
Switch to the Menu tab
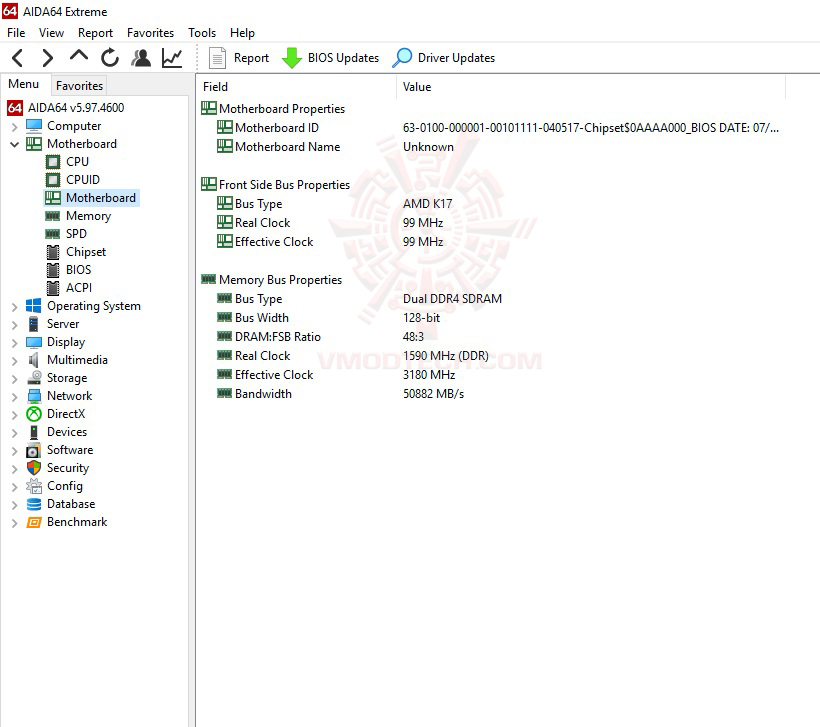pyautogui.click(x=24, y=84)
